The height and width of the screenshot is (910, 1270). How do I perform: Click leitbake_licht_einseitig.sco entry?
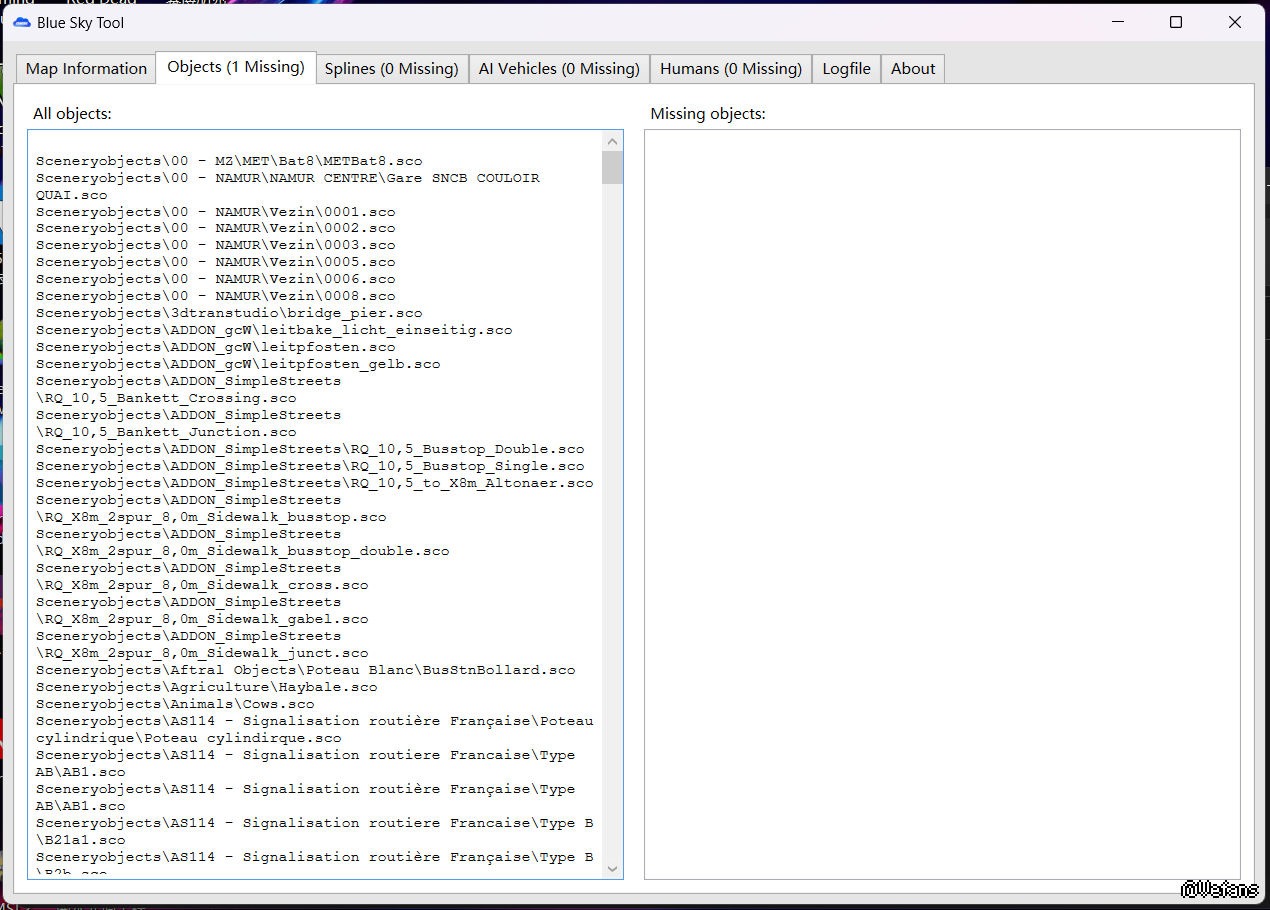(274, 331)
